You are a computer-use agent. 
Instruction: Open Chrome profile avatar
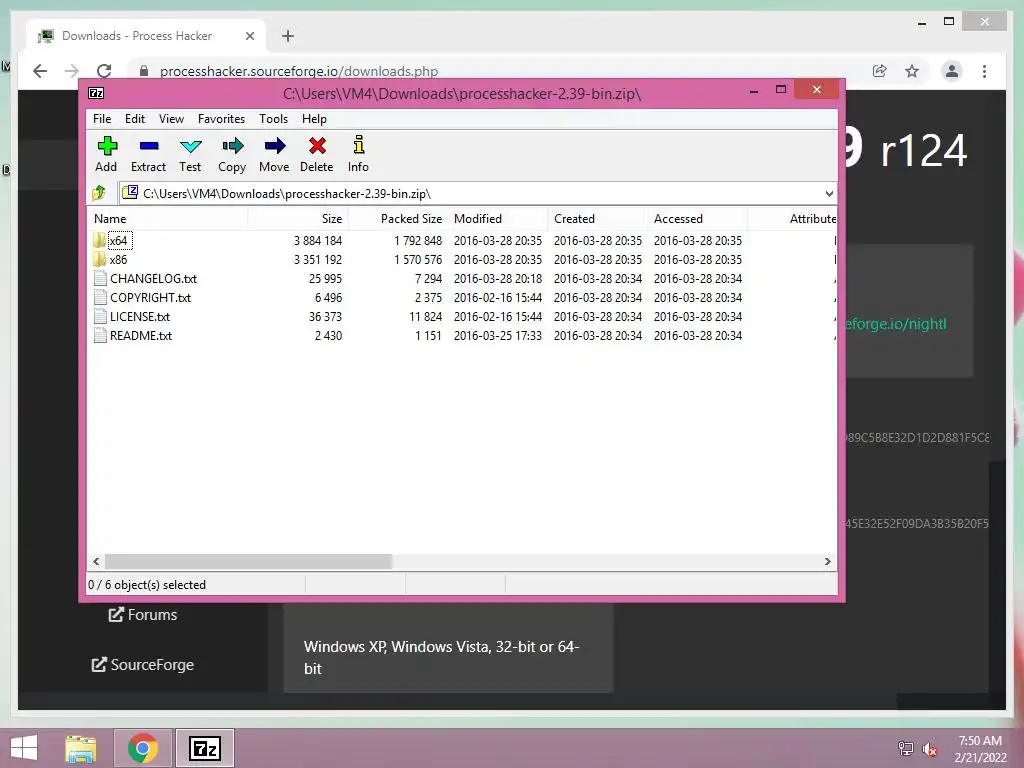tap(952, 71)
